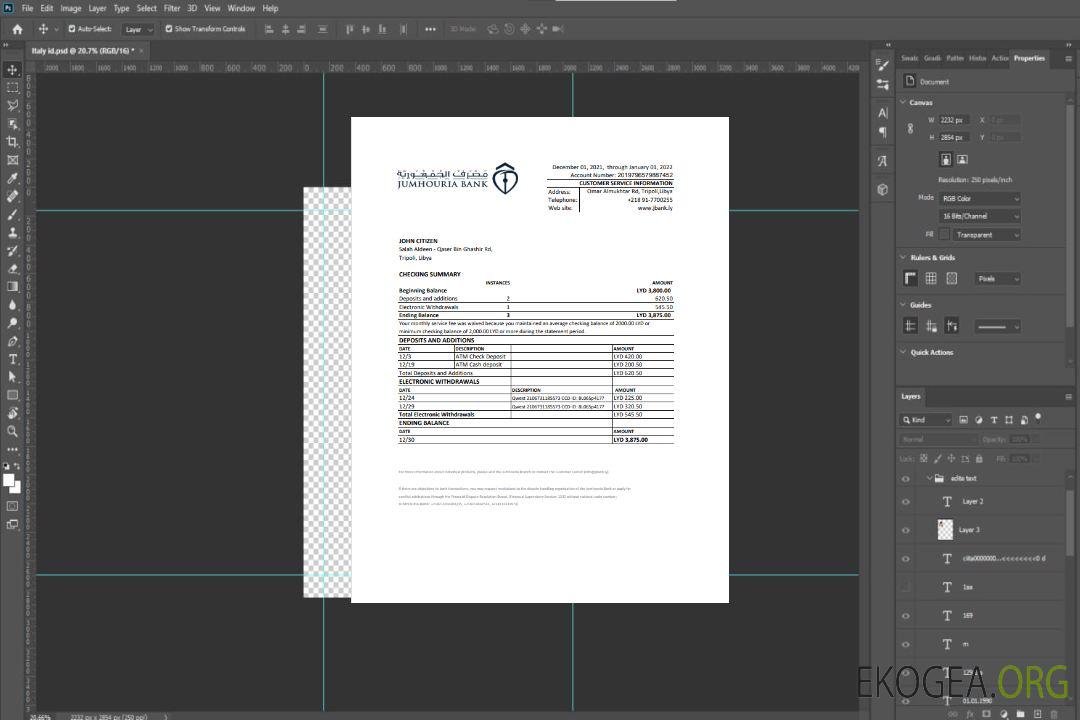Image resolution: width=1080 pixels, height=720 pixels.
Task: Hide the 'edite text' group
Action: [x=906, y=479]
